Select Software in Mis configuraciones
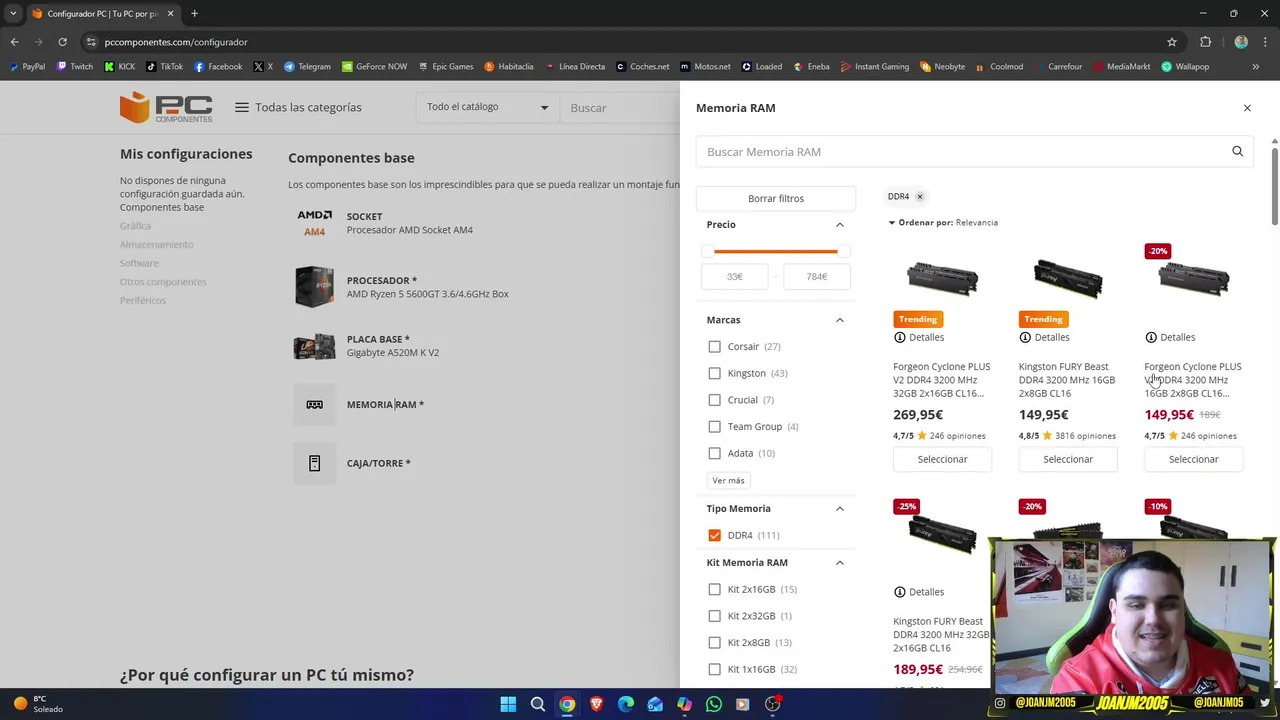This screenshot has width=1280, height=720. 139,264
